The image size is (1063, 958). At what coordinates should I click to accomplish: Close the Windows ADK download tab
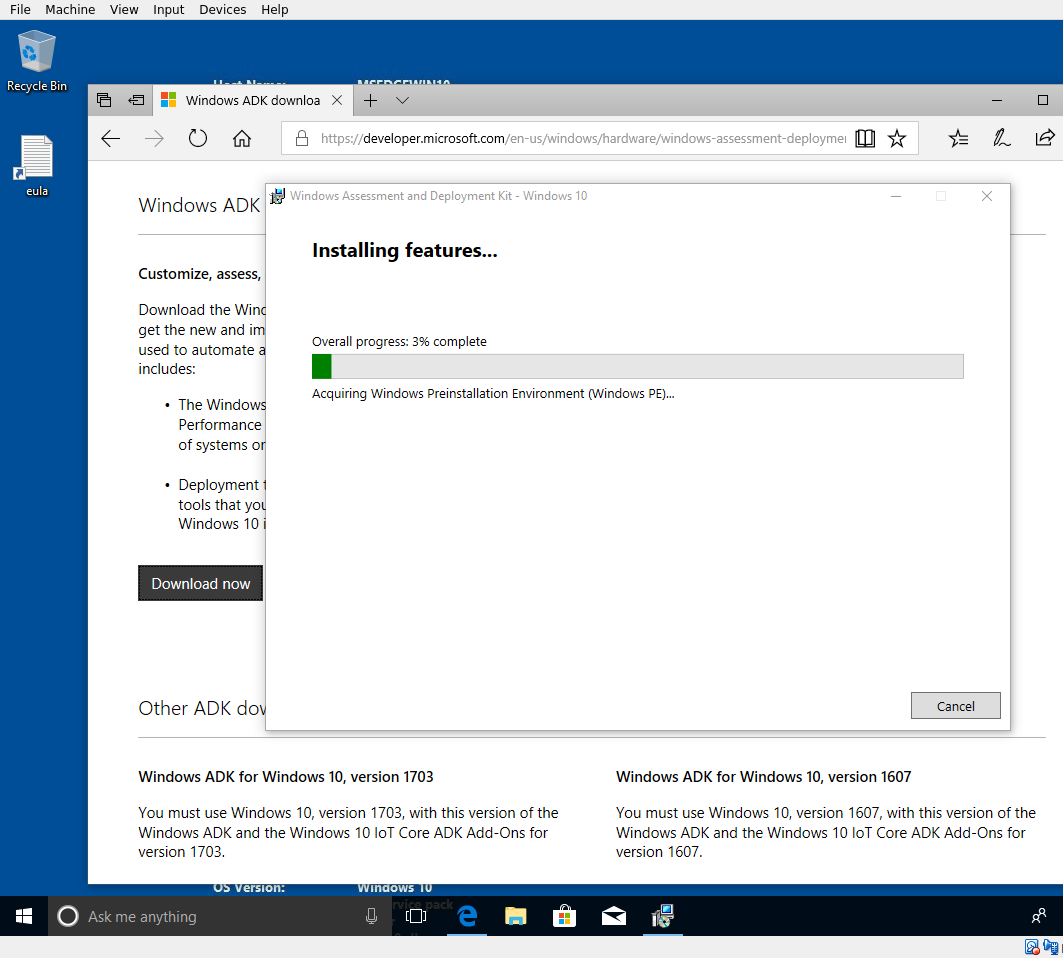click(337, 100)
